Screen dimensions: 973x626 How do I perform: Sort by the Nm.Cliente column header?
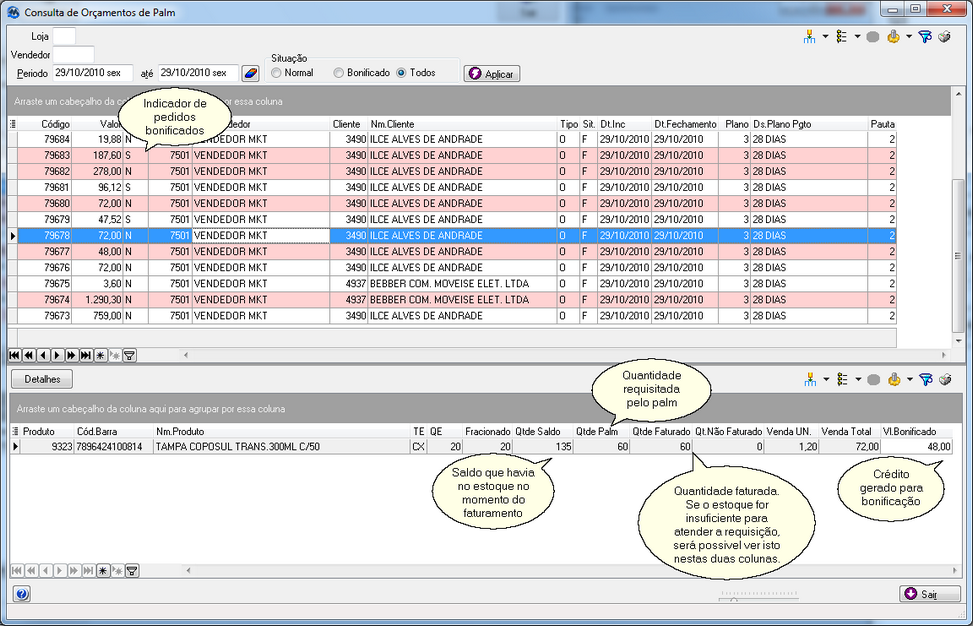coord(462,124)
